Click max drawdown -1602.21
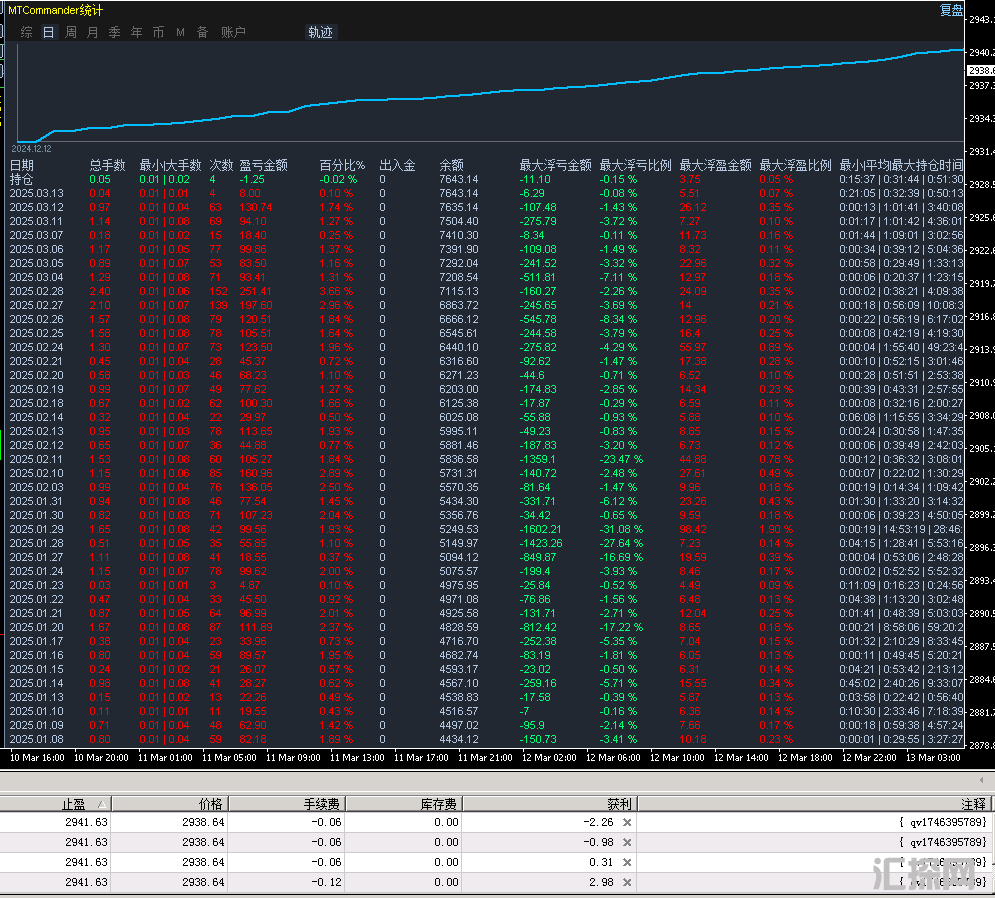The width and height of the screenshot is (995, 898). click(541, 529)
